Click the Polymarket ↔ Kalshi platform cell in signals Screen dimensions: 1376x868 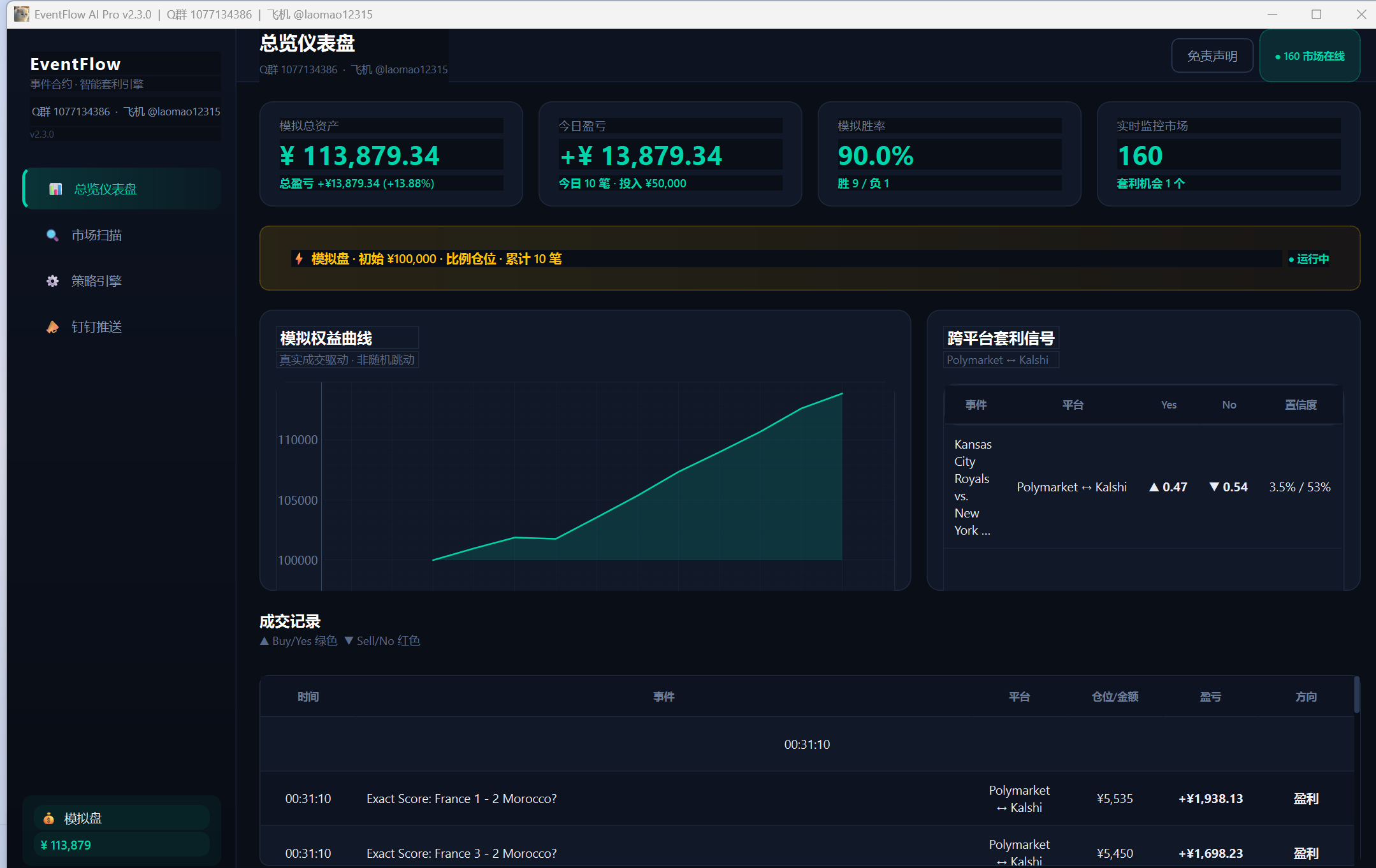tap(1071, 487)
